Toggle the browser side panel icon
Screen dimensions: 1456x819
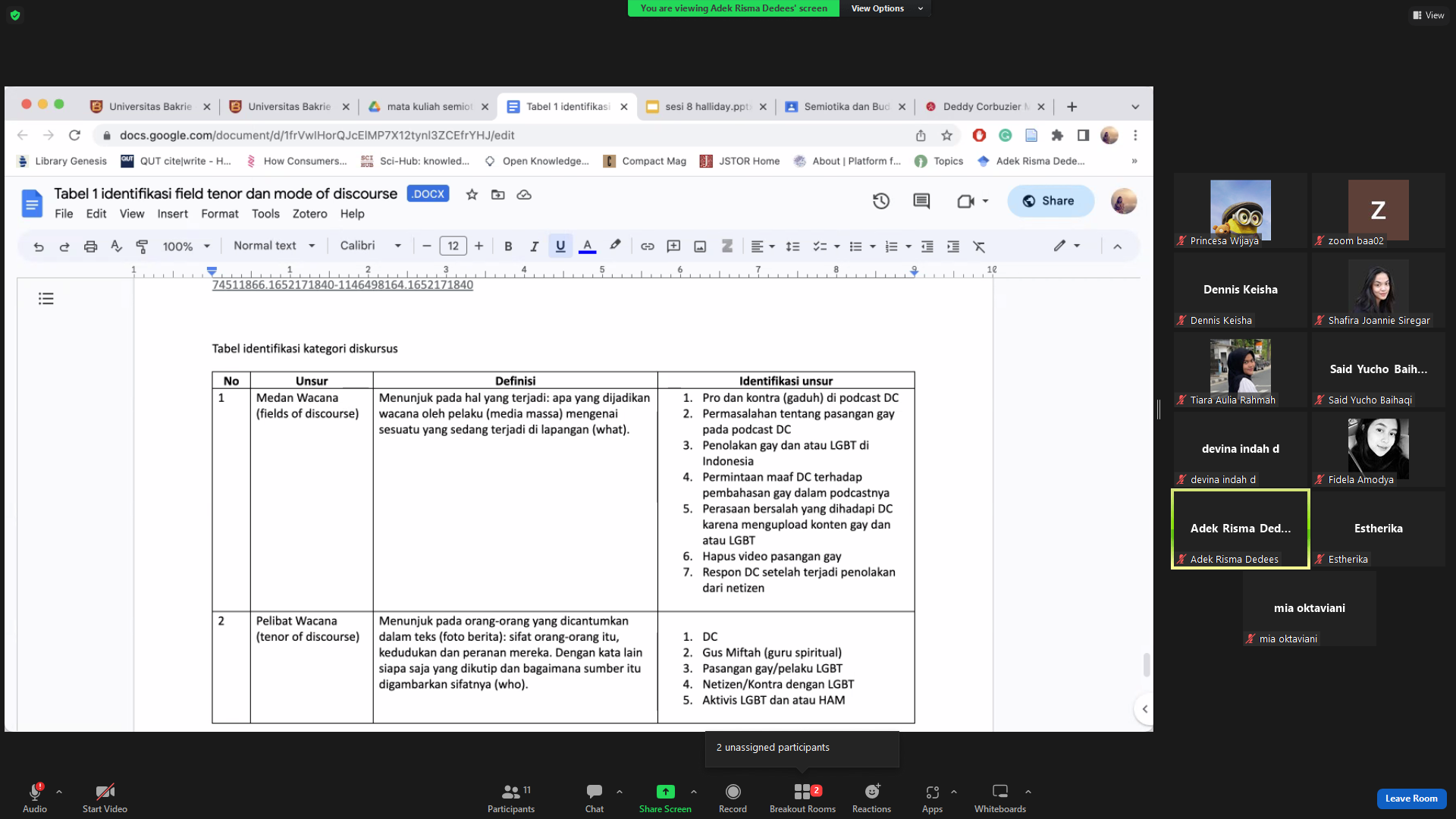(1083, 136)
